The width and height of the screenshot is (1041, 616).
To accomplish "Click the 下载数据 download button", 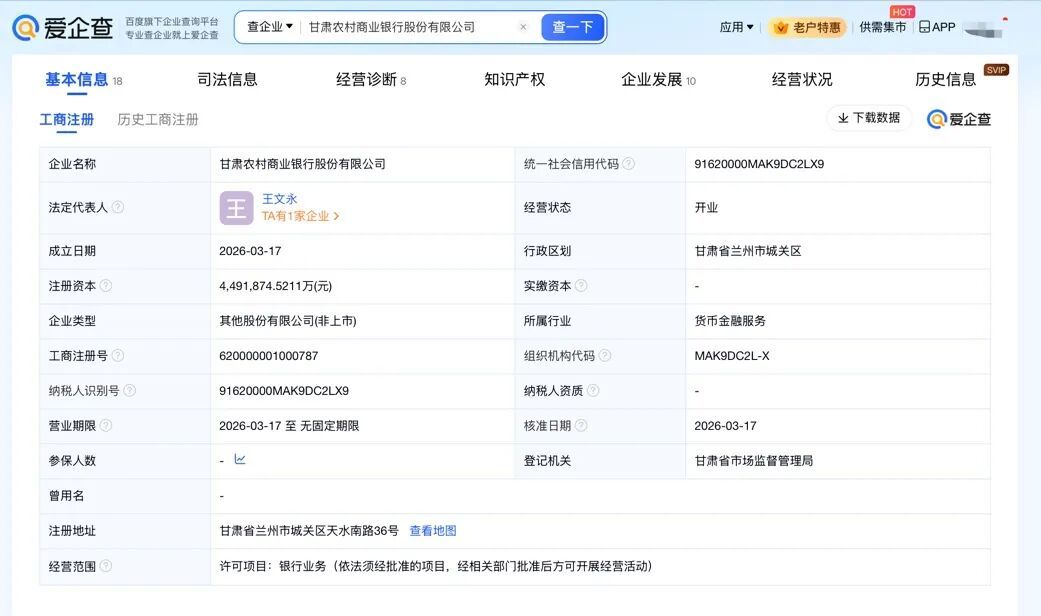I will click(868, 118).
